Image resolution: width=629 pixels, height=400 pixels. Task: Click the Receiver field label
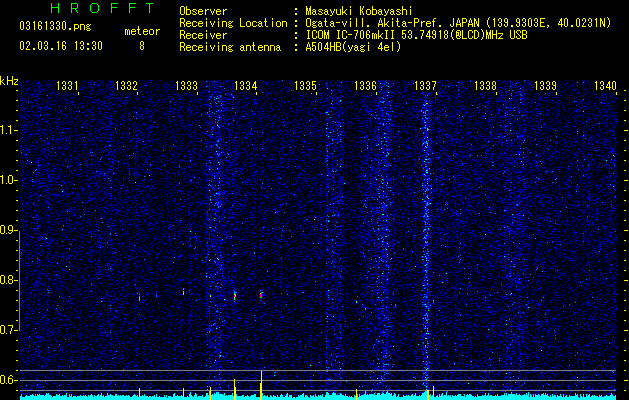tap(203, 35)
